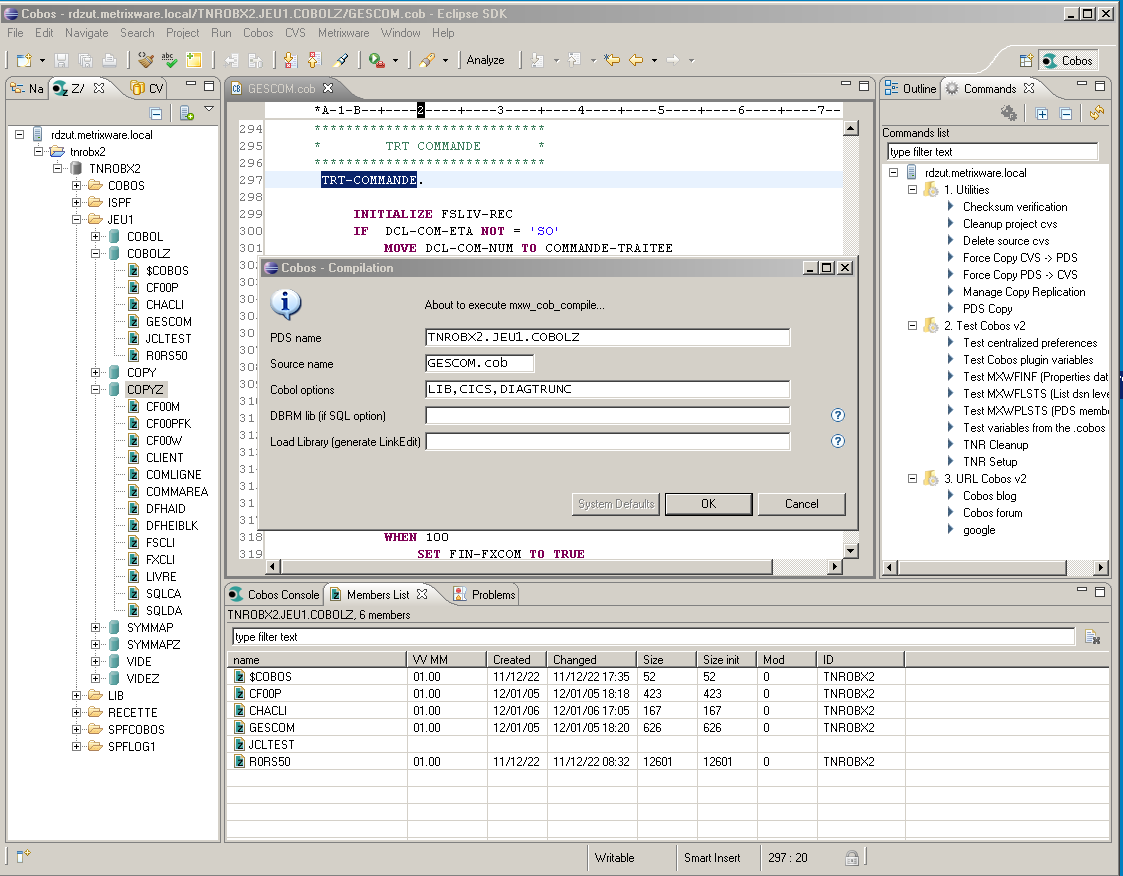Click the Print toolbar icon
The height and width of the screenshot is (876, 1123).
pos(109,61)
